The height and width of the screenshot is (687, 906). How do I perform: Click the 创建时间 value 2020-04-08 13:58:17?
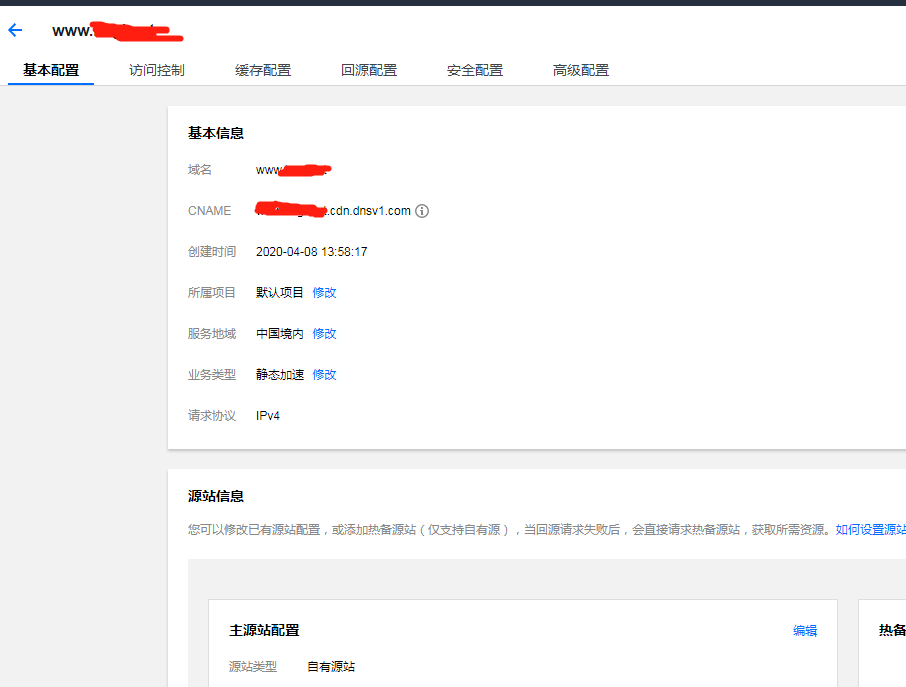pyautogui.click(x=311, y=252)
